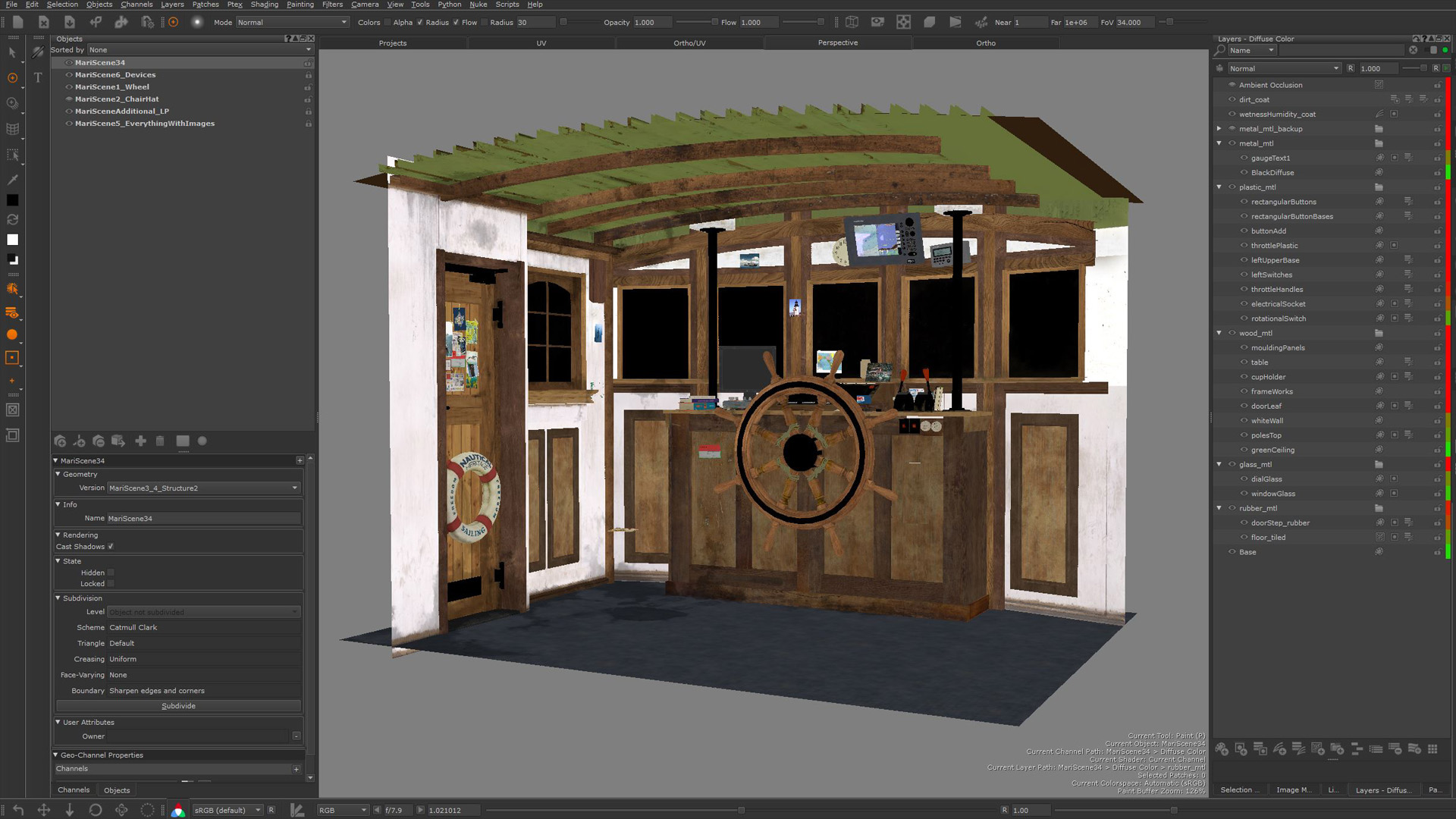Image resolution: width=1456 pixels, height=819 pixels.
Task: Collapse the wood_mtl layer group
Action: pyautogui.click(x=1219, y=333)
